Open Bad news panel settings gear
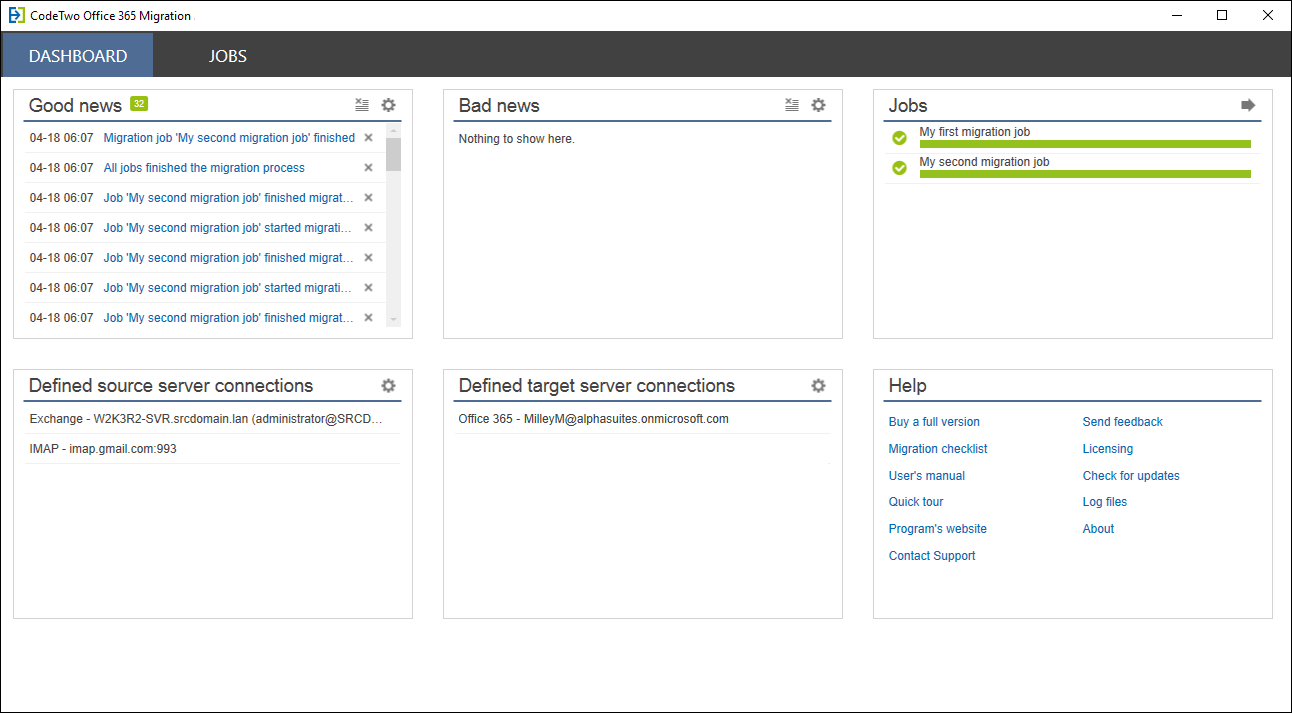 point(818,105)
